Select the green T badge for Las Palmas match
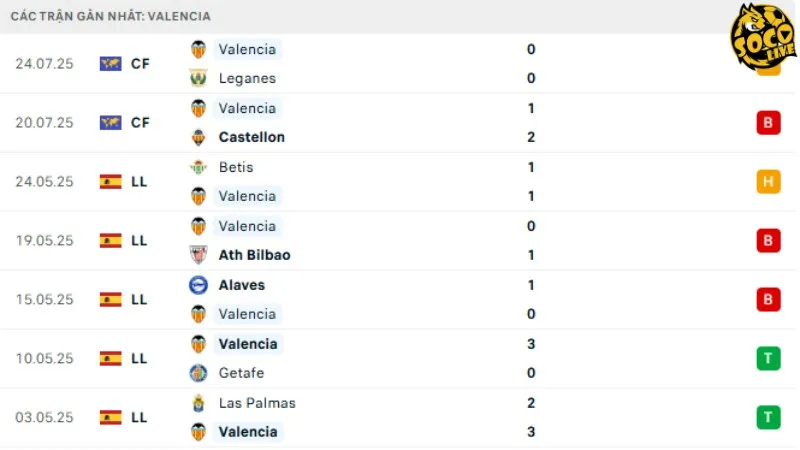This screenshot has width=800, height=450. click(768, 417)
